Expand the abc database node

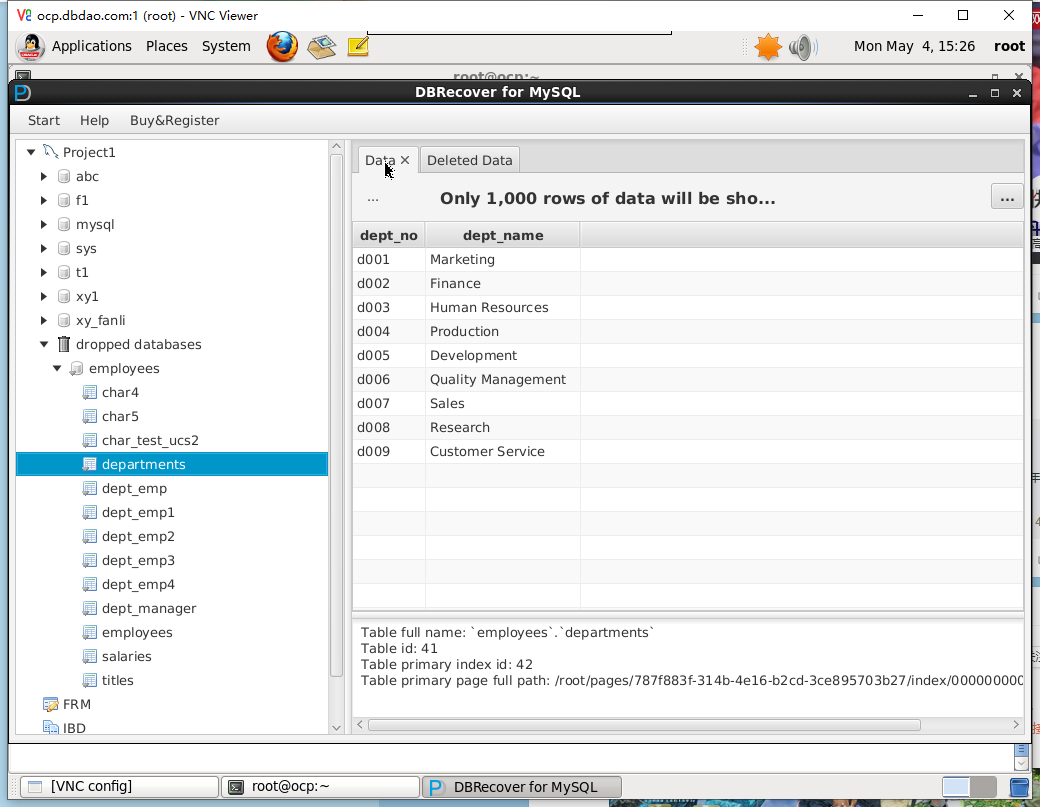pos(44,176)
